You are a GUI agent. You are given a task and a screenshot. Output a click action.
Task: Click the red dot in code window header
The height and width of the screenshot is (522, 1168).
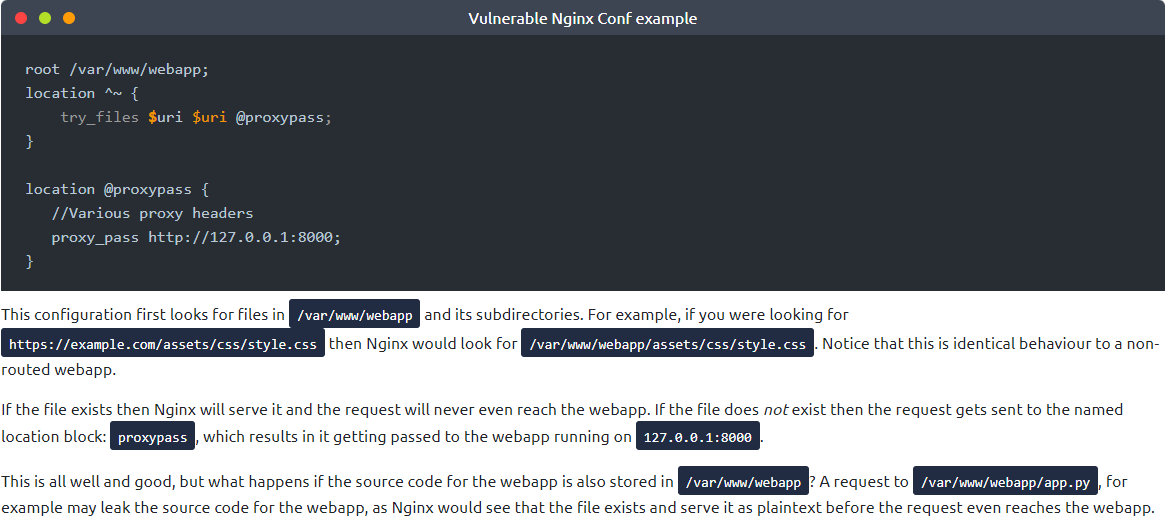point(21,18)
